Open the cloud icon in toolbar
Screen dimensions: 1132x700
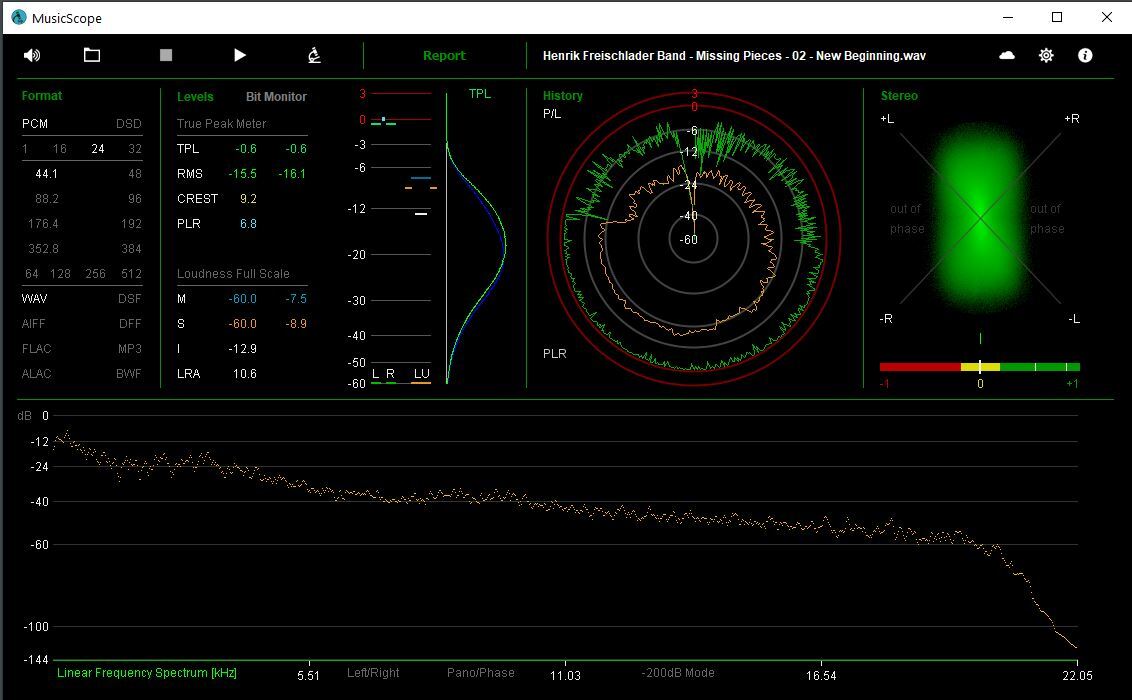[1007, 56]
